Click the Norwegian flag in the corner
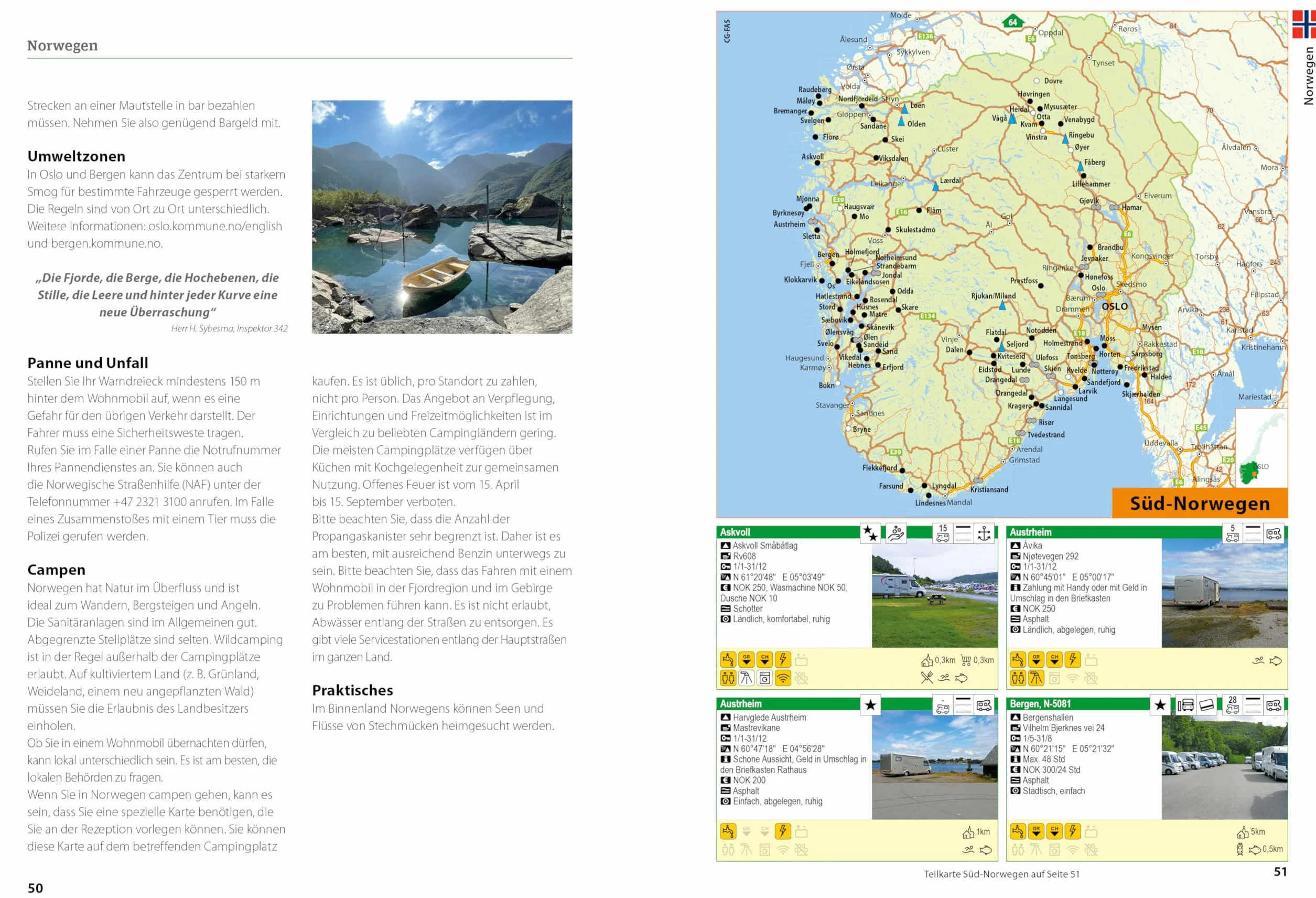 click(1303, 24)
